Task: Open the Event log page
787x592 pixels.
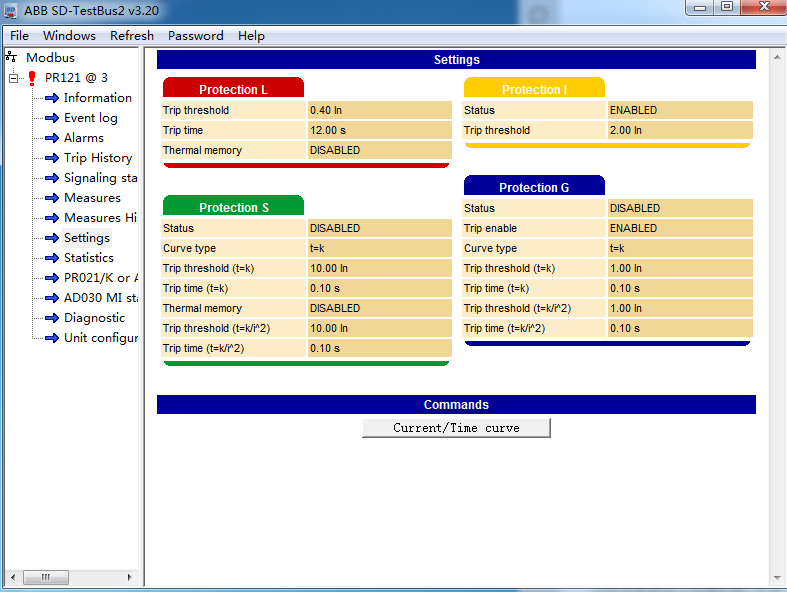Action: click(x=91, y=118)
